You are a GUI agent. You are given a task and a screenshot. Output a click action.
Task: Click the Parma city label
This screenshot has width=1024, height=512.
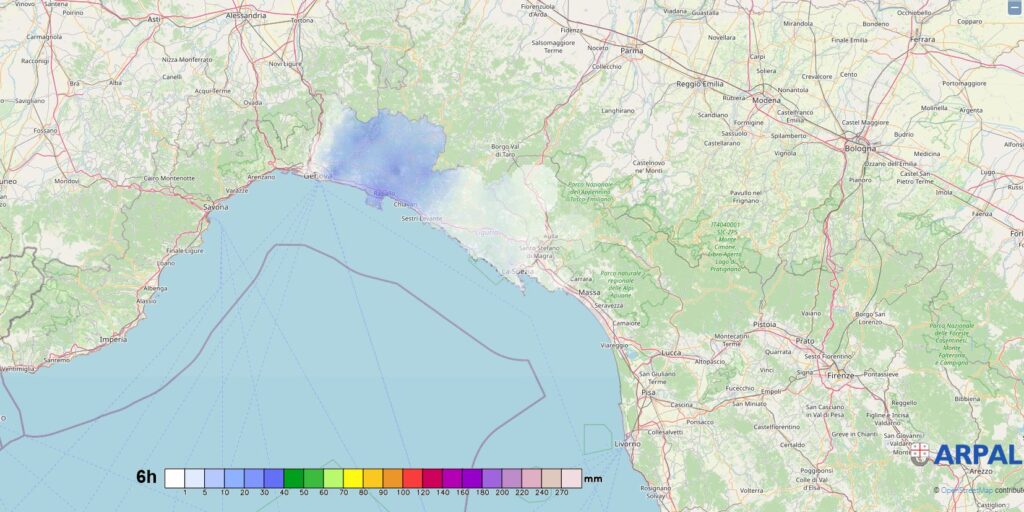click(x=631, y=49)
